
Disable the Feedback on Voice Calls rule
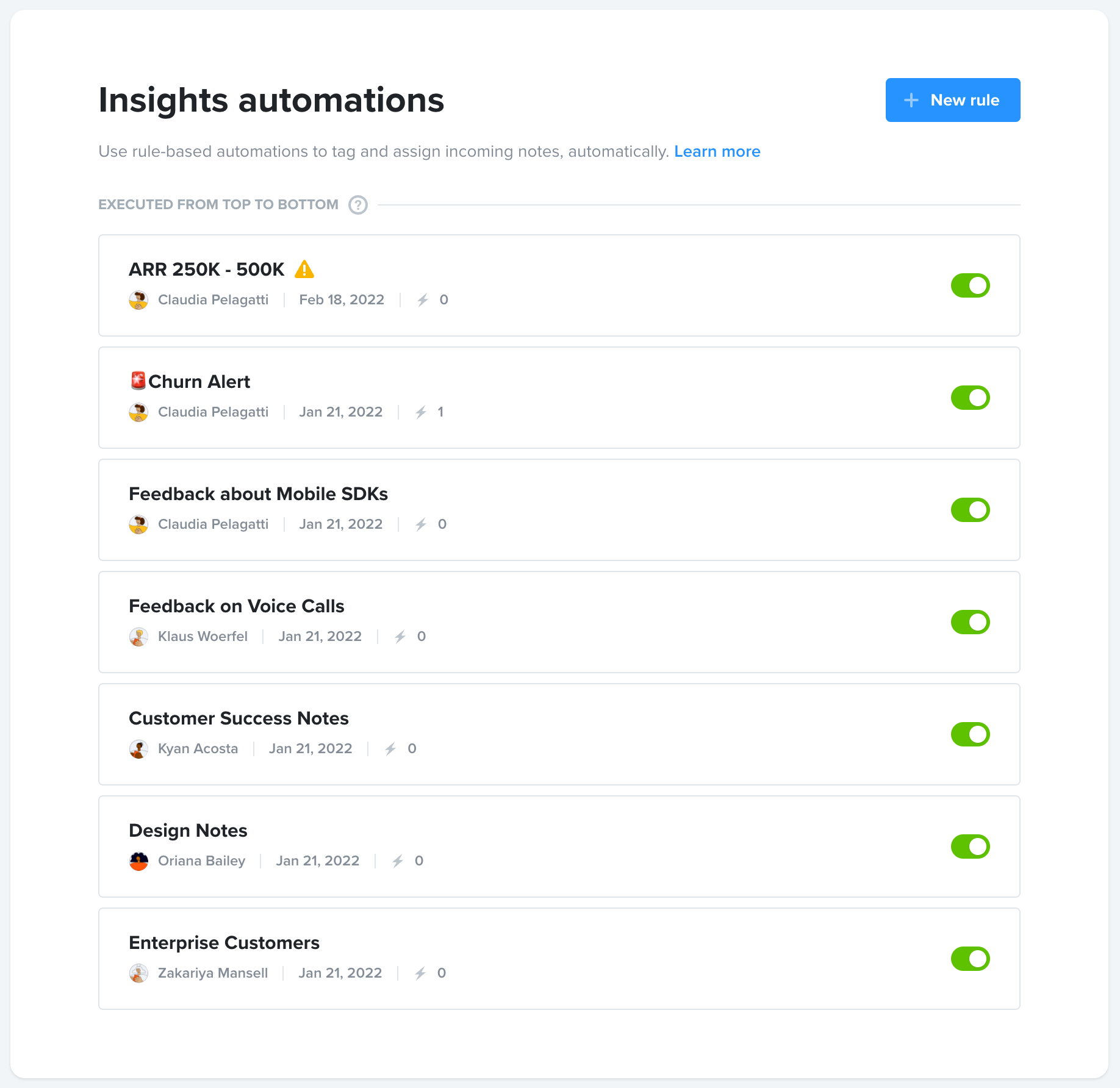970,622
